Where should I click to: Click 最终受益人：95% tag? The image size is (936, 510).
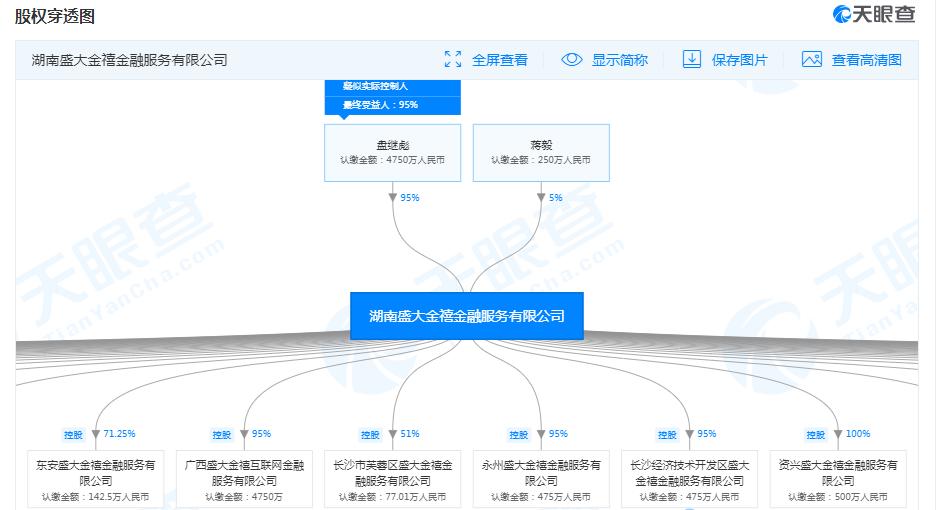coord(380,105)
